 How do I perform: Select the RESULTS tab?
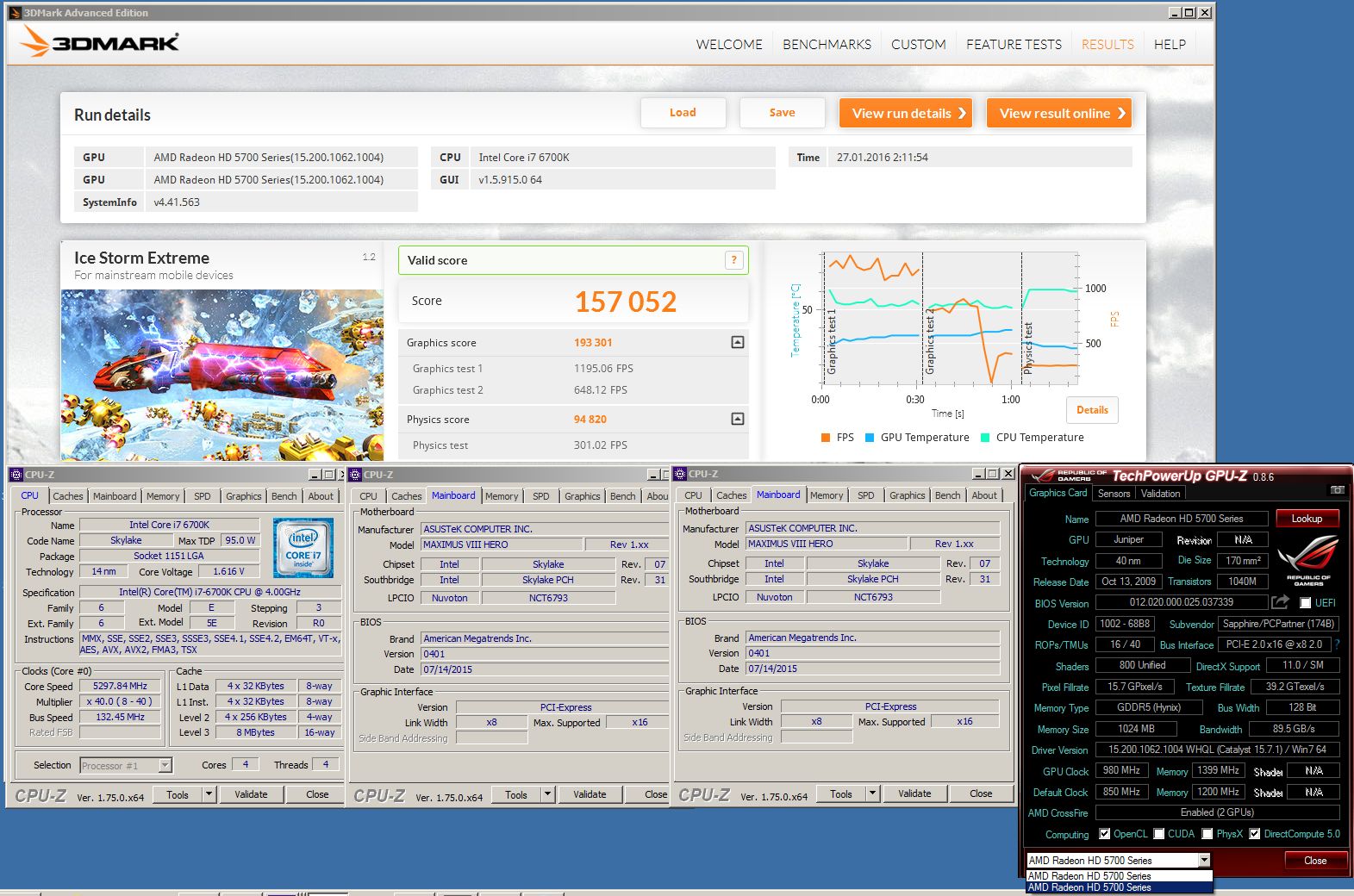coord(1108,44)
